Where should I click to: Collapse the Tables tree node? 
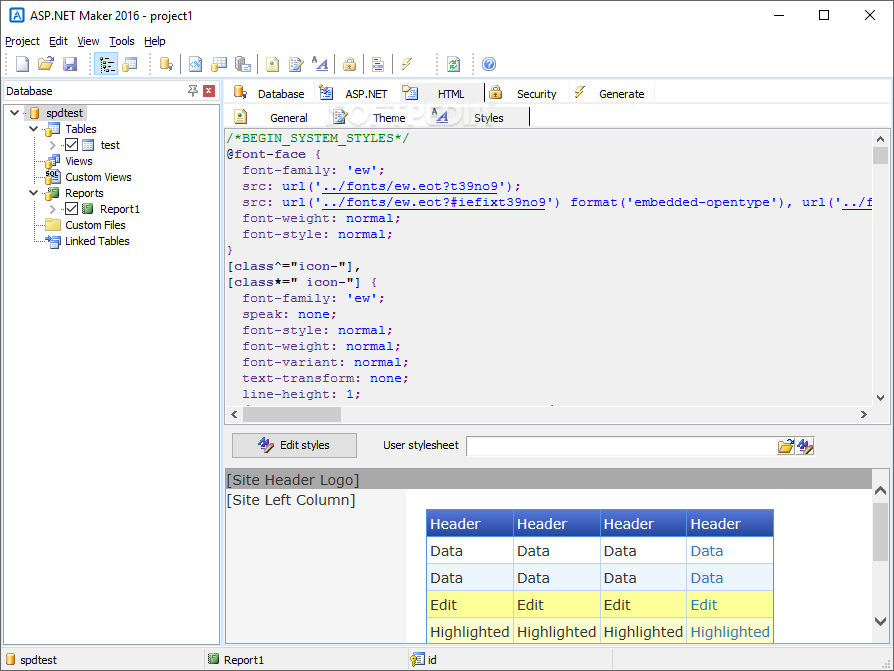pyautogui.click(x=34, y=129)
